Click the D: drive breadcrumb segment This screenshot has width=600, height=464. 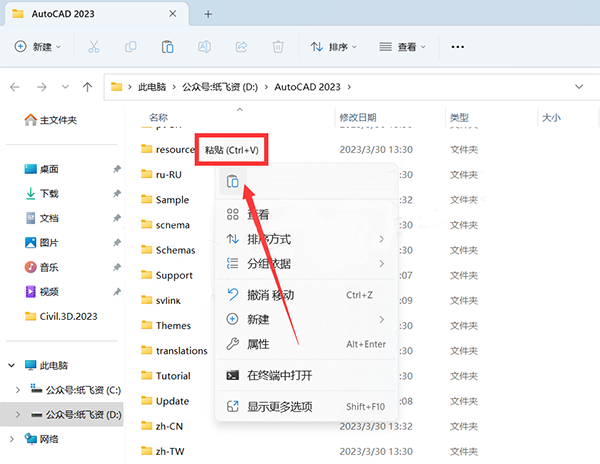pos(220,87)
